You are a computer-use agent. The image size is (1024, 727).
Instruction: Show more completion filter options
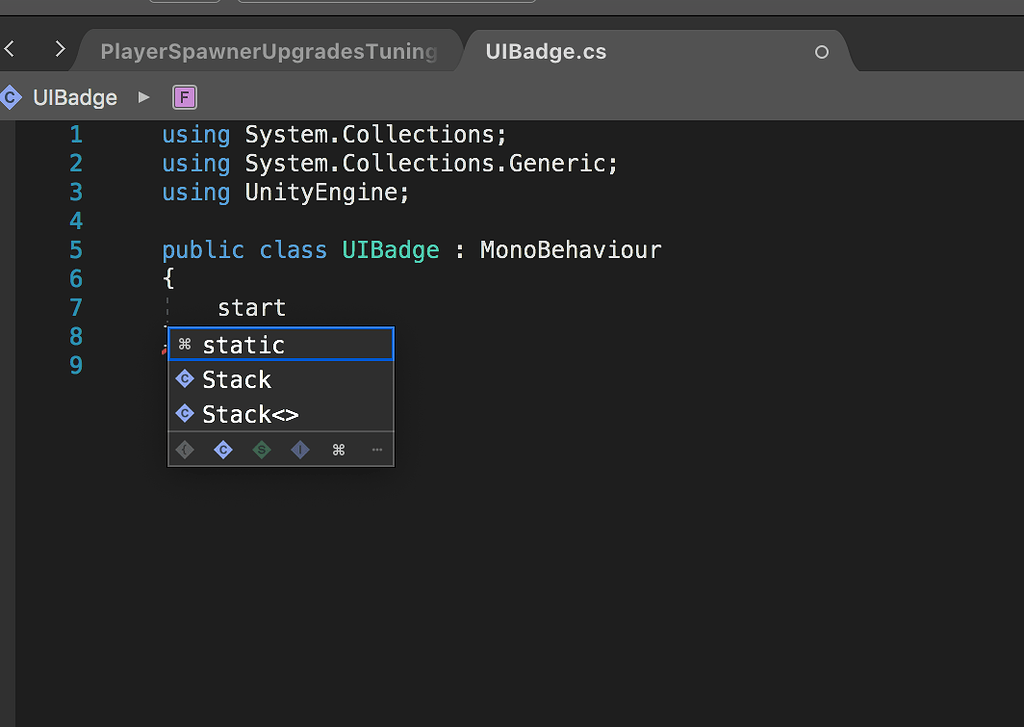[x=377, y=450]
